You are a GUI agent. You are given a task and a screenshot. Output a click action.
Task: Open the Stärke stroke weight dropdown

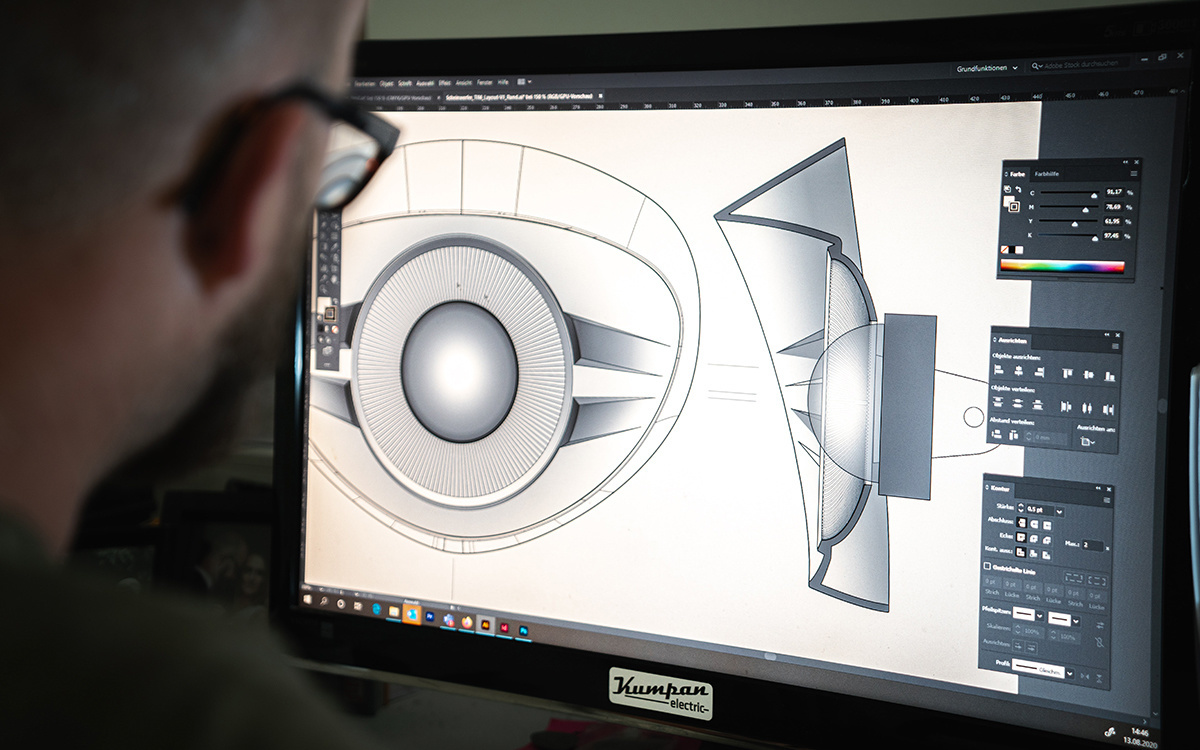(x=1060, y=511)
